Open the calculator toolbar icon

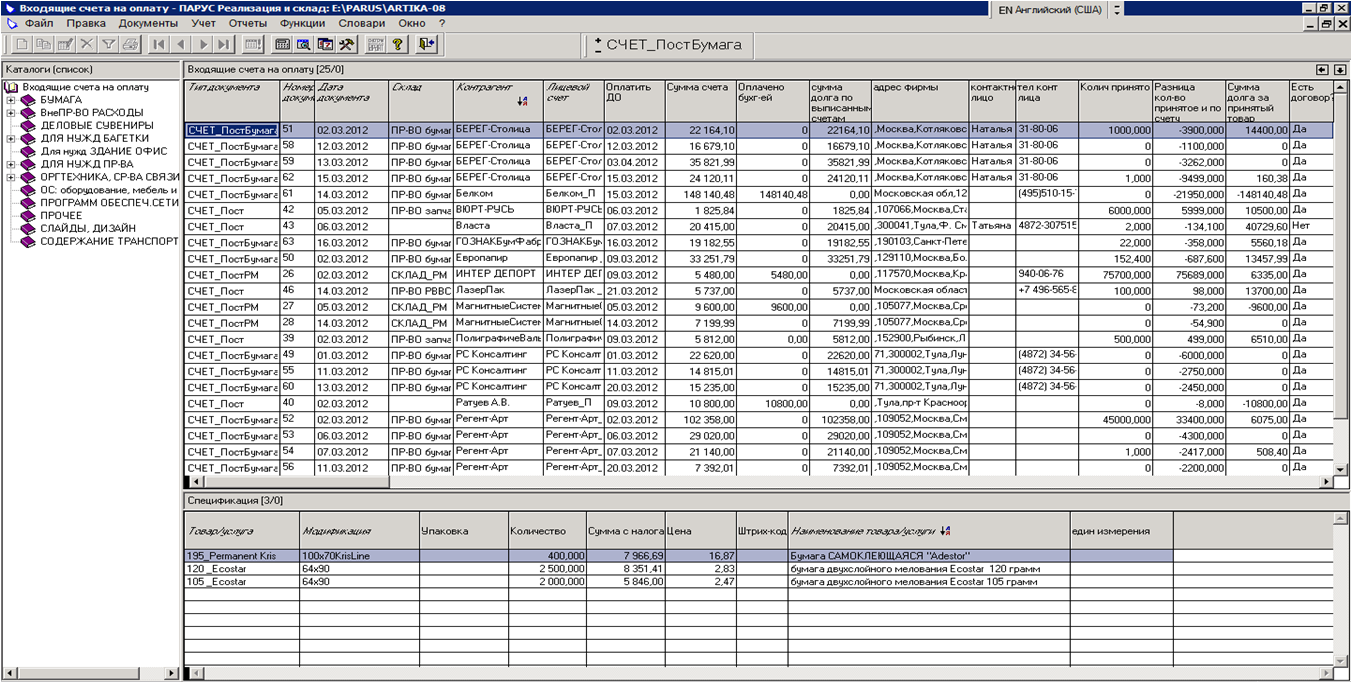click(x=283, y=44)
